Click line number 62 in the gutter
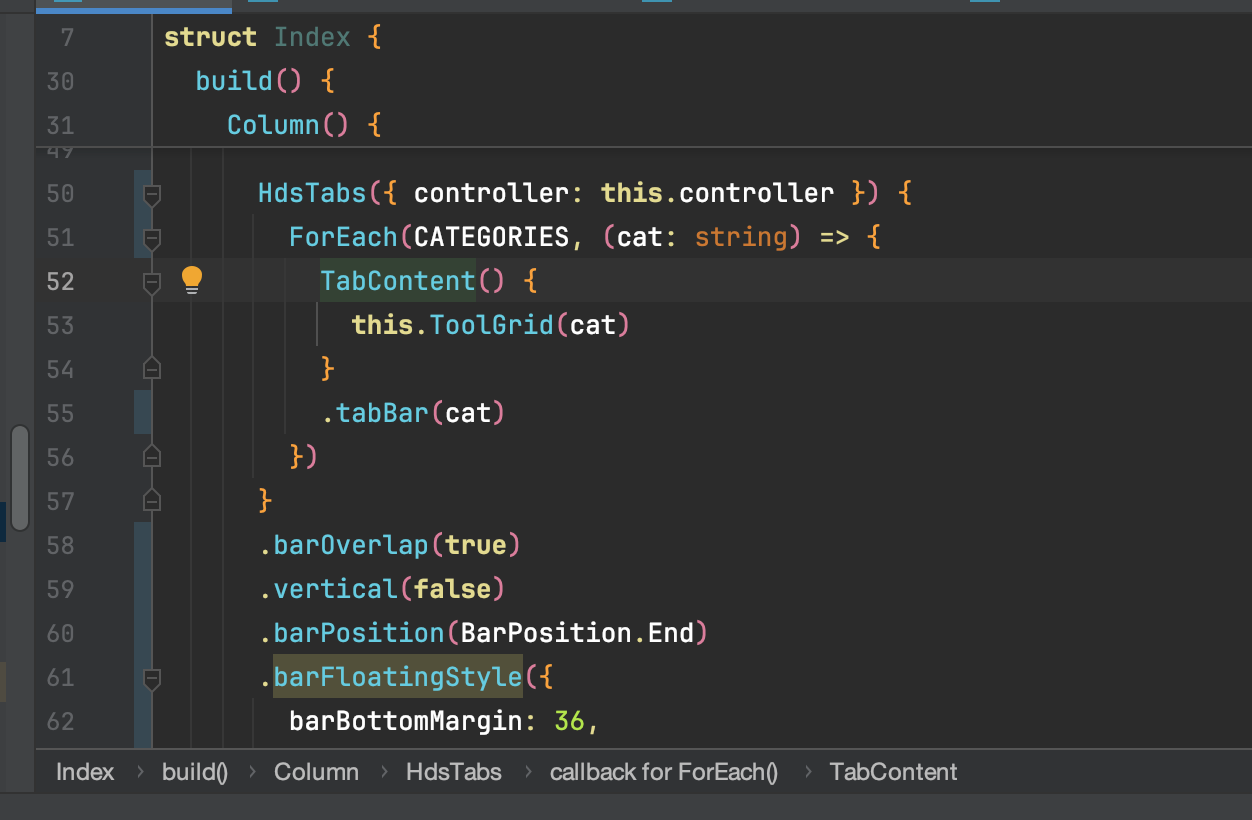 (60, 721)
